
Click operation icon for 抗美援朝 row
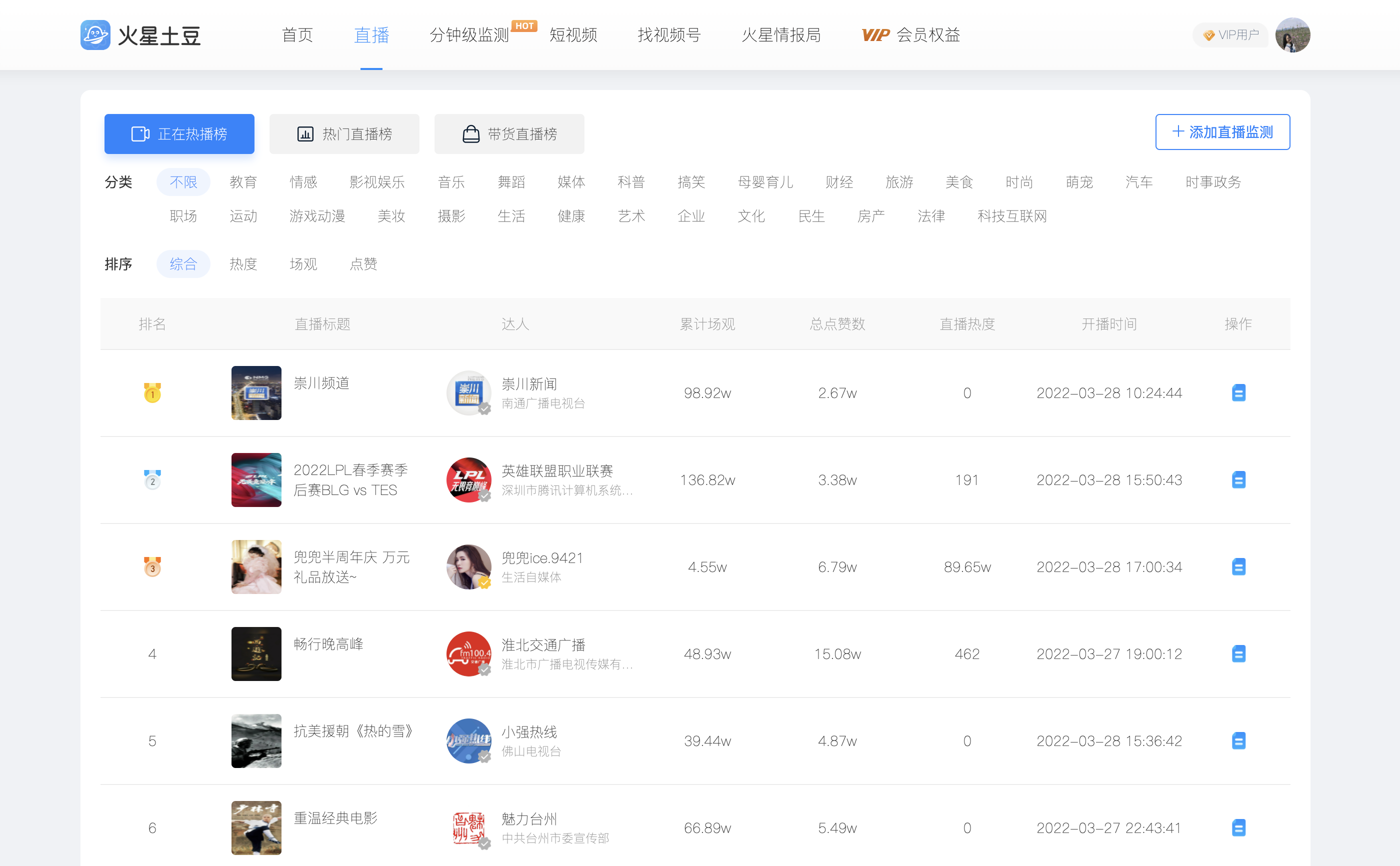coord(1238,740)
